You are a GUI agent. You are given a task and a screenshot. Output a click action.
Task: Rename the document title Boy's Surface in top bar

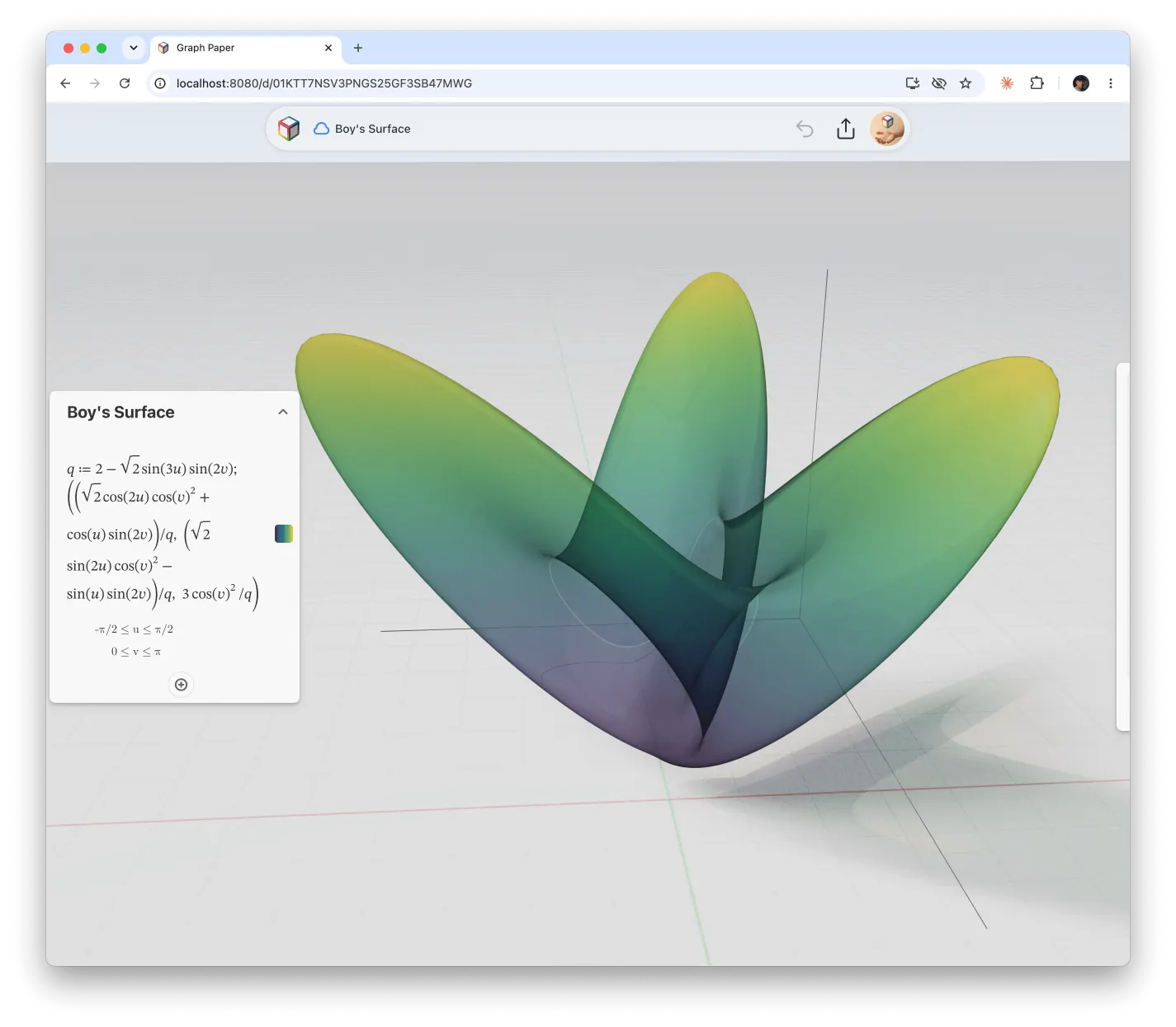pyautogui.click(x=373, y=129)
